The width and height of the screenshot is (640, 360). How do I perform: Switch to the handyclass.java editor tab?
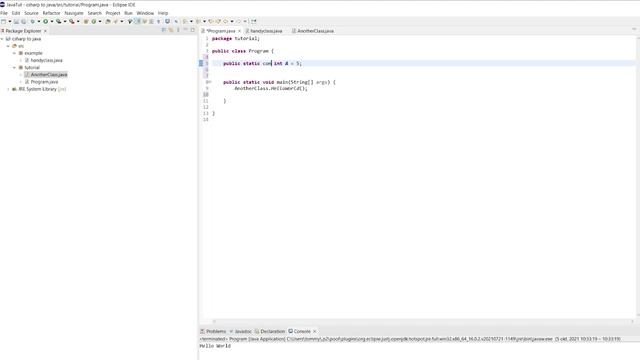tap(266, 31)
